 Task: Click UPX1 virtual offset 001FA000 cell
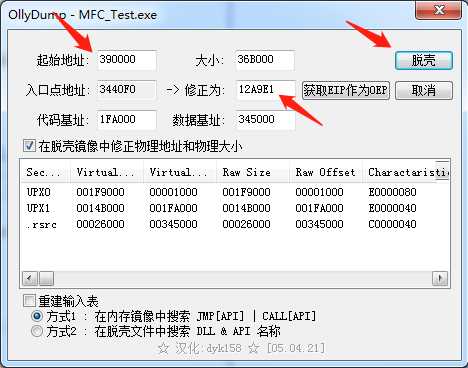[173, 208]
